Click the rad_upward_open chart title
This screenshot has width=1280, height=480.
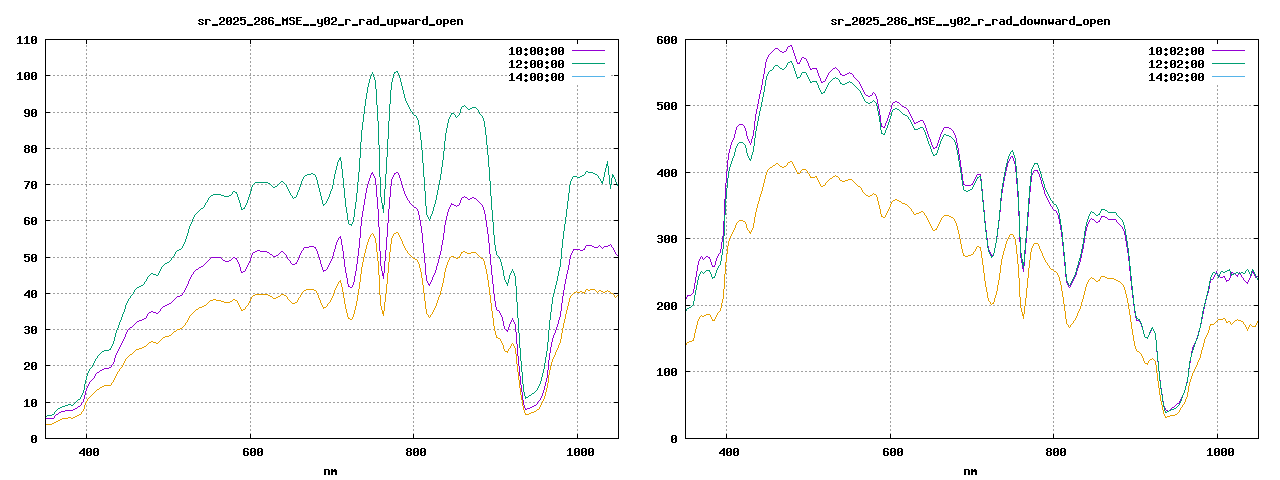(330, 21)
